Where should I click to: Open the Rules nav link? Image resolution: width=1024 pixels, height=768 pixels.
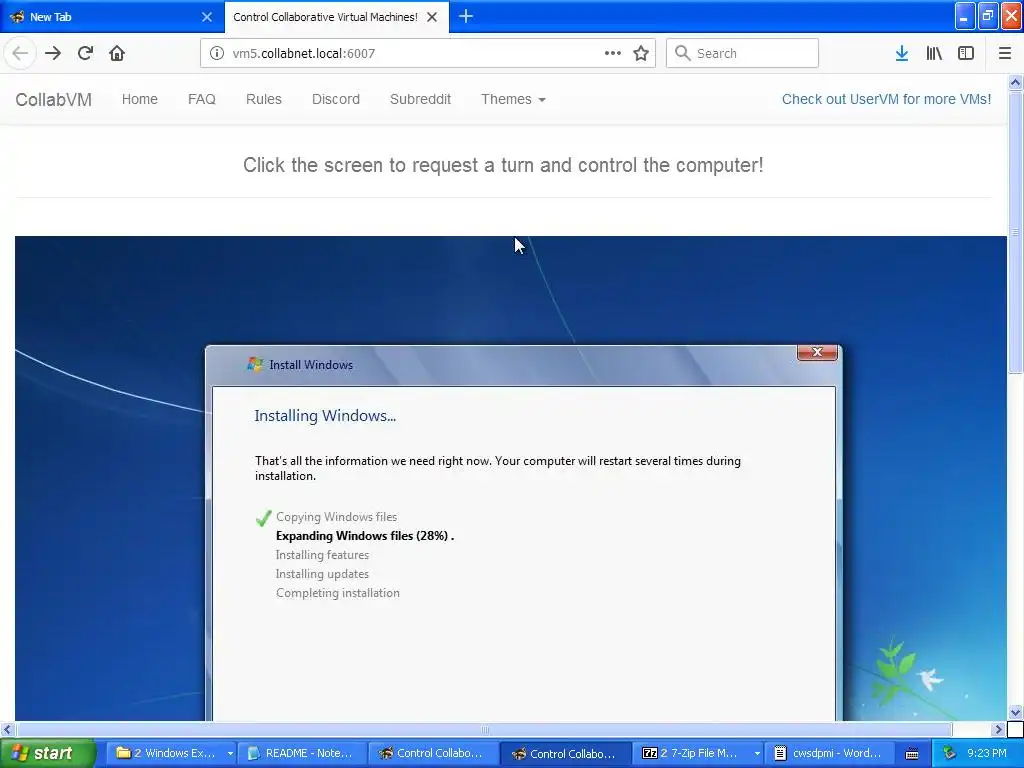[264, 99]
